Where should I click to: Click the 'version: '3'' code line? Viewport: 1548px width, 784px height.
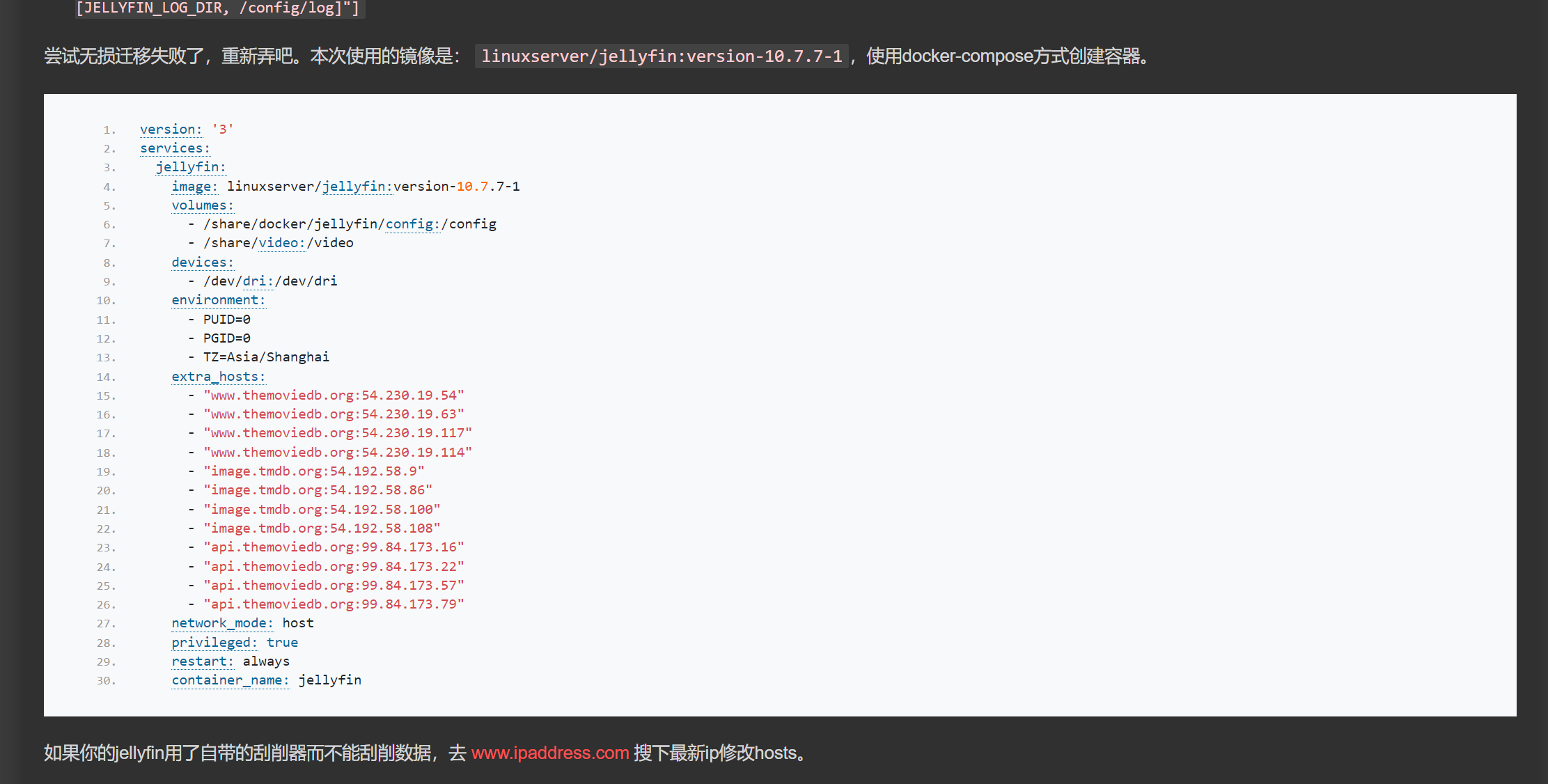pyautogui.click(x=187, y=130)
